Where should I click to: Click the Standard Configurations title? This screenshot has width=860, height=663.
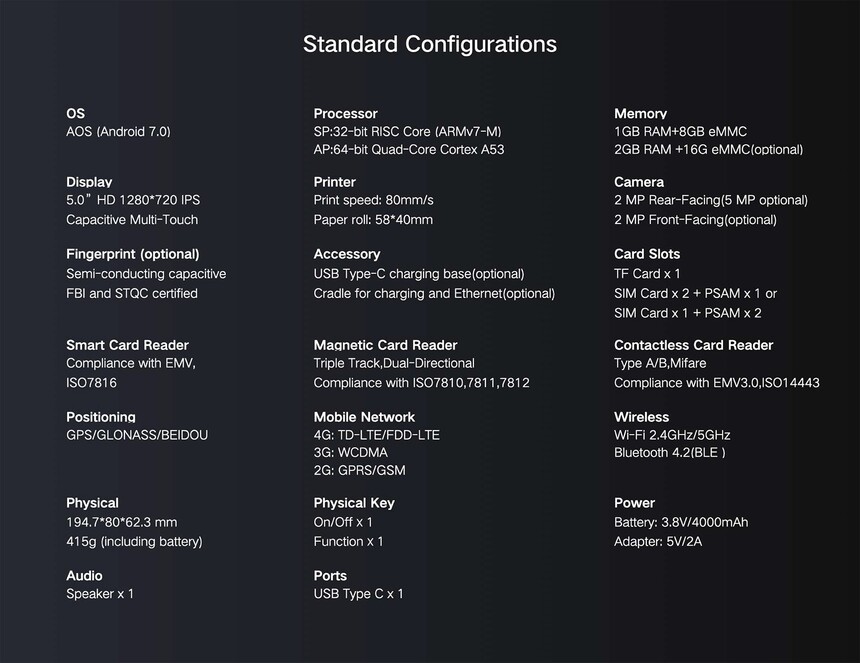click(x=430, y=44)
